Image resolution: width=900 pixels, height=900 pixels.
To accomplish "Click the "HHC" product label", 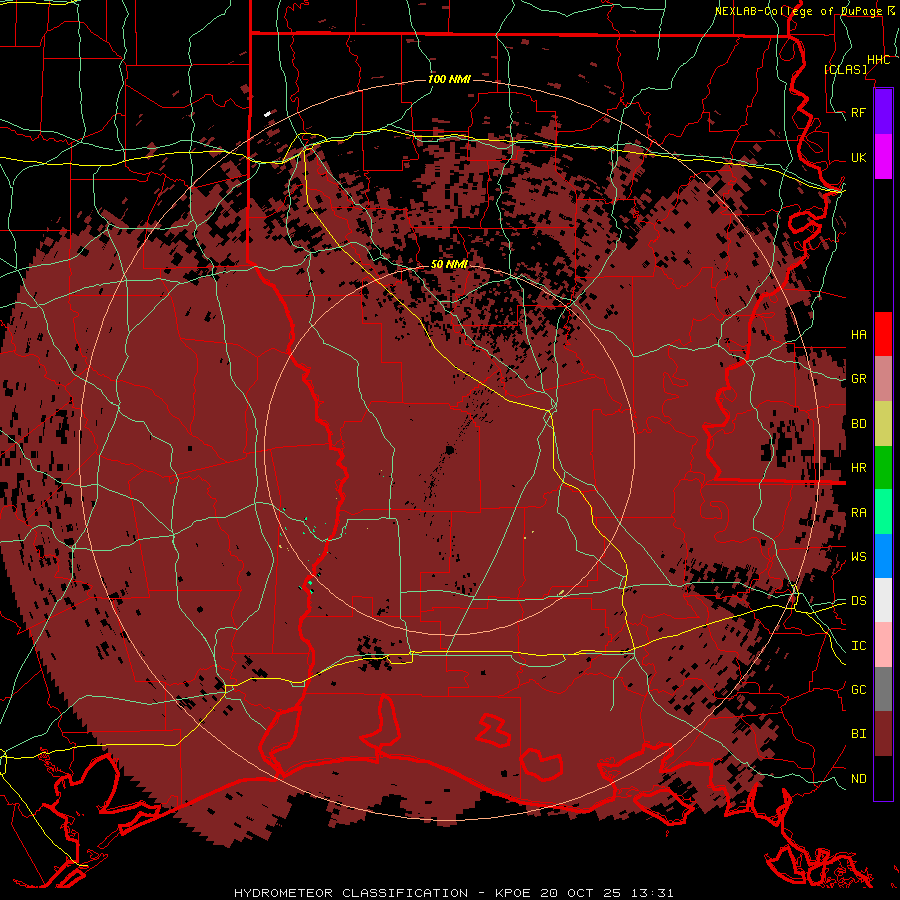I will (x=878, y=60).
